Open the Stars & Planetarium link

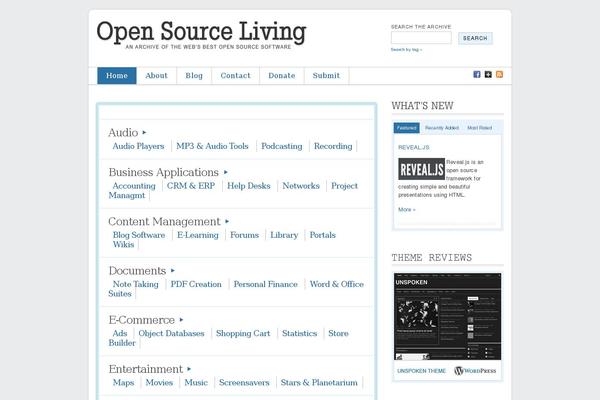[x=319, y=383]
